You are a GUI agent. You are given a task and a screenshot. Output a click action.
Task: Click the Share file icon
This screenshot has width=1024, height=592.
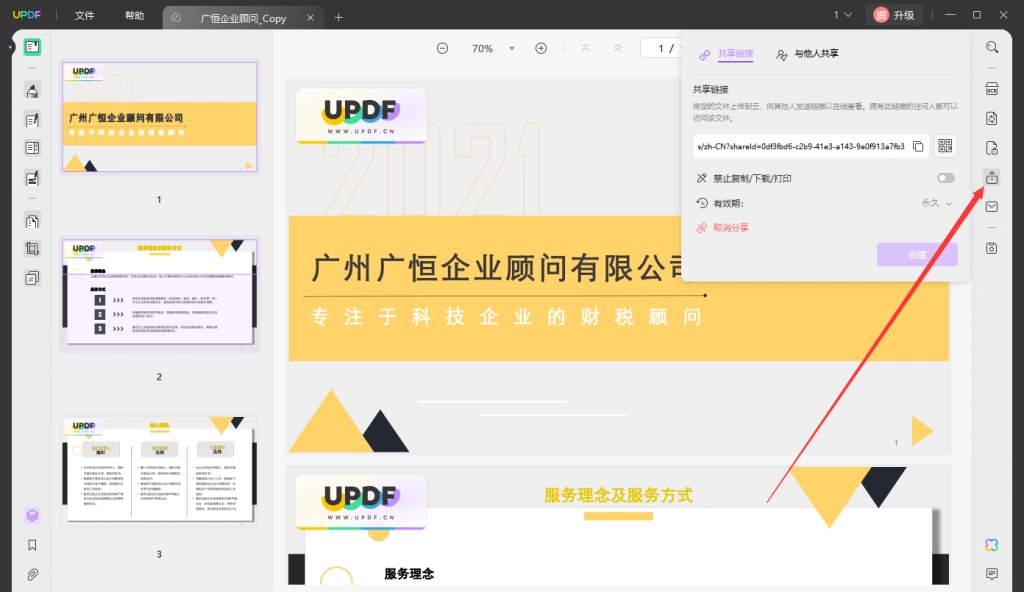point(992,177)
